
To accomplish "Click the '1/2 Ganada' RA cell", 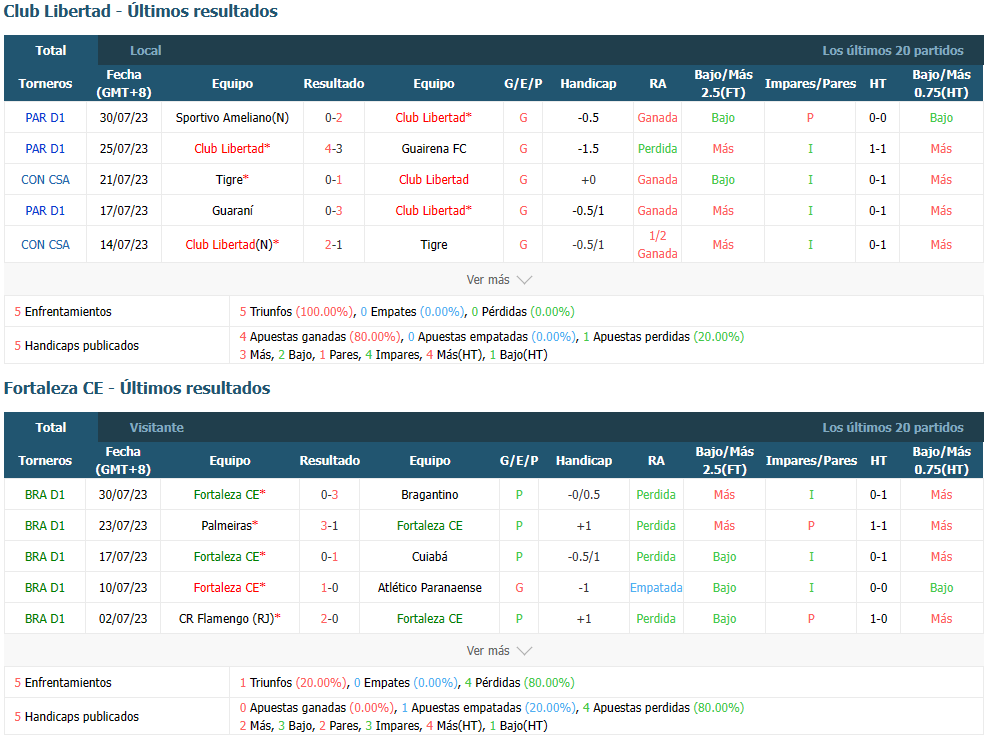I will coord(657,244).
